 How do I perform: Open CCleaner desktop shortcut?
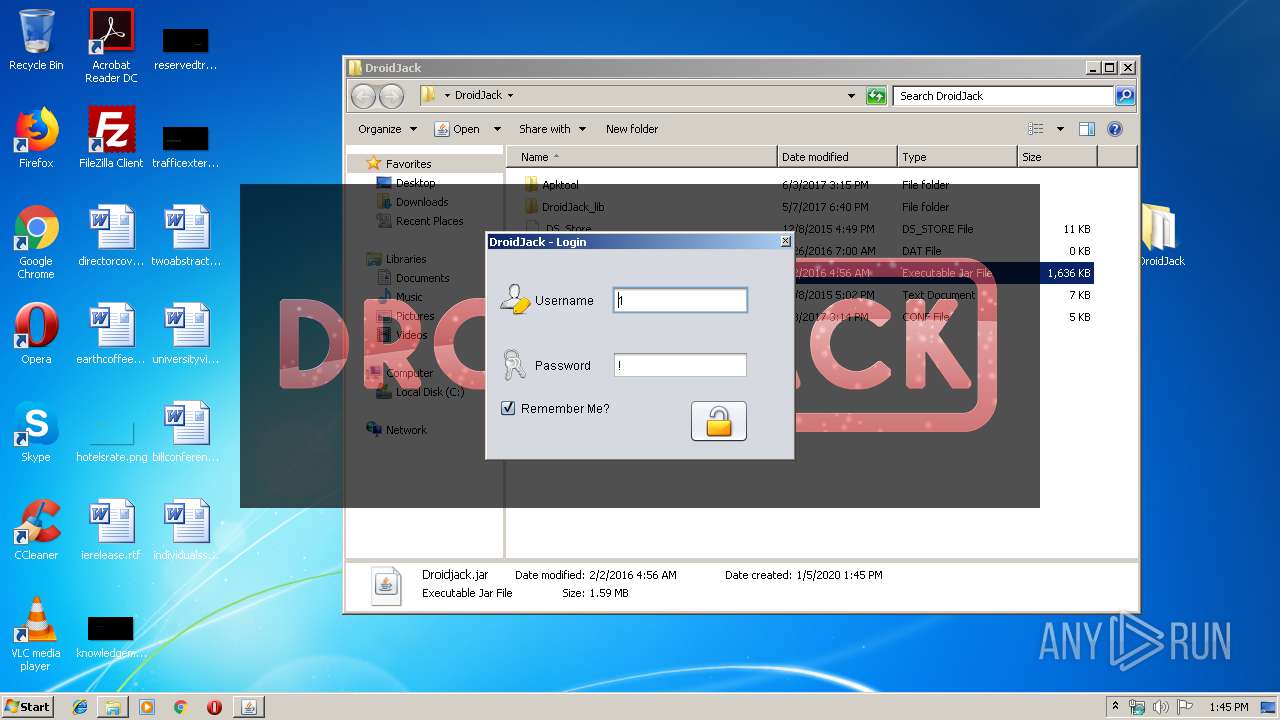36,530
